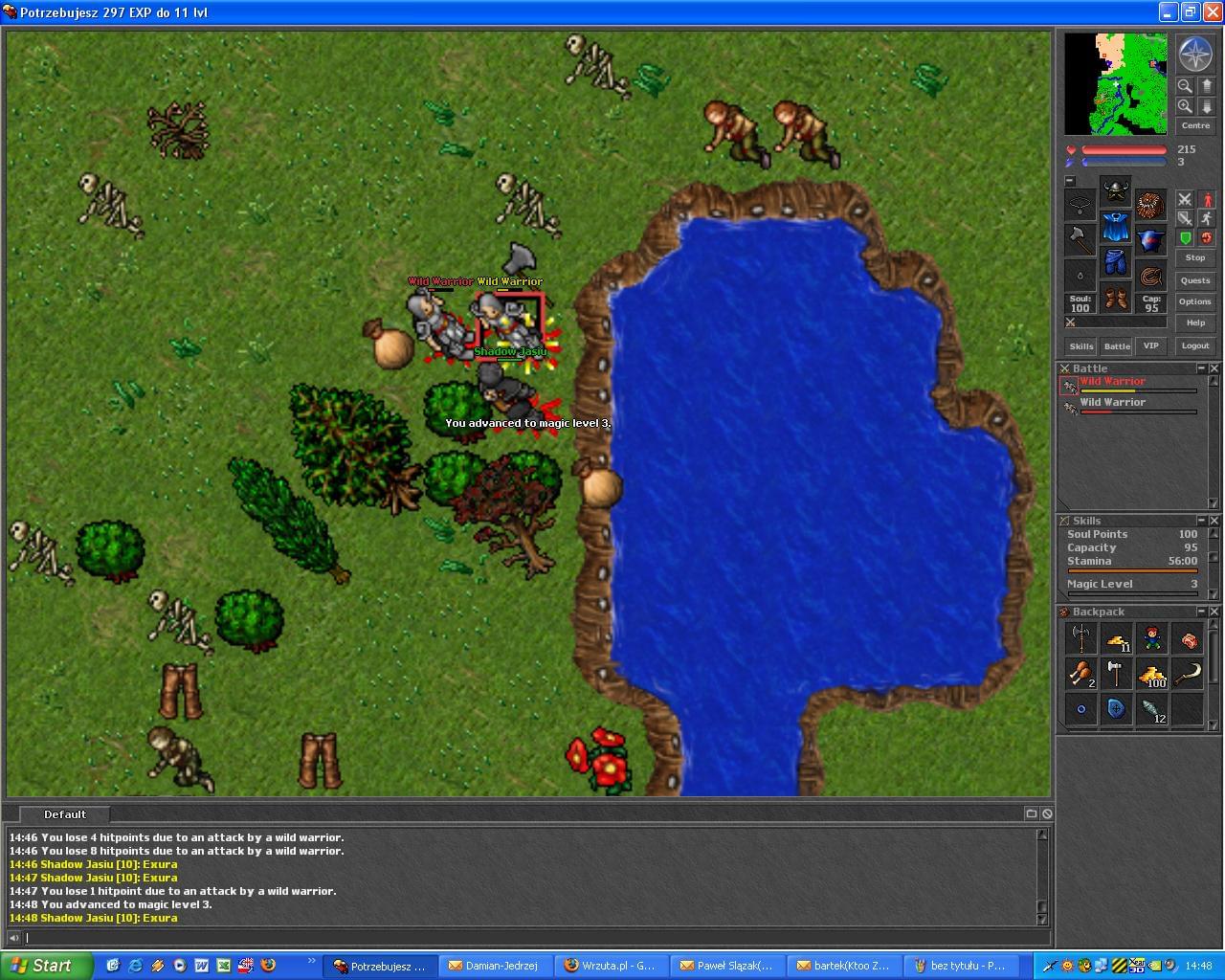Switch to Wrzuta.pl taskbar window
1225x980 pixels.
point(612,966)
